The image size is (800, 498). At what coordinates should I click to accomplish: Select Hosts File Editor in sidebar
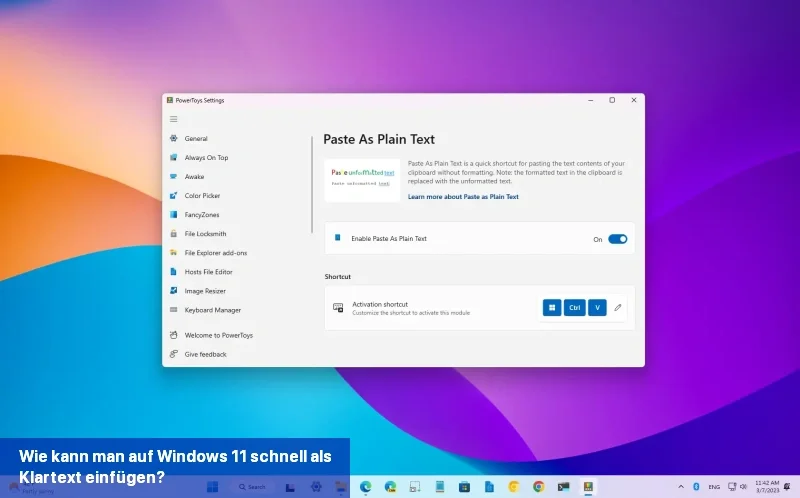click(x=208, y=272)
